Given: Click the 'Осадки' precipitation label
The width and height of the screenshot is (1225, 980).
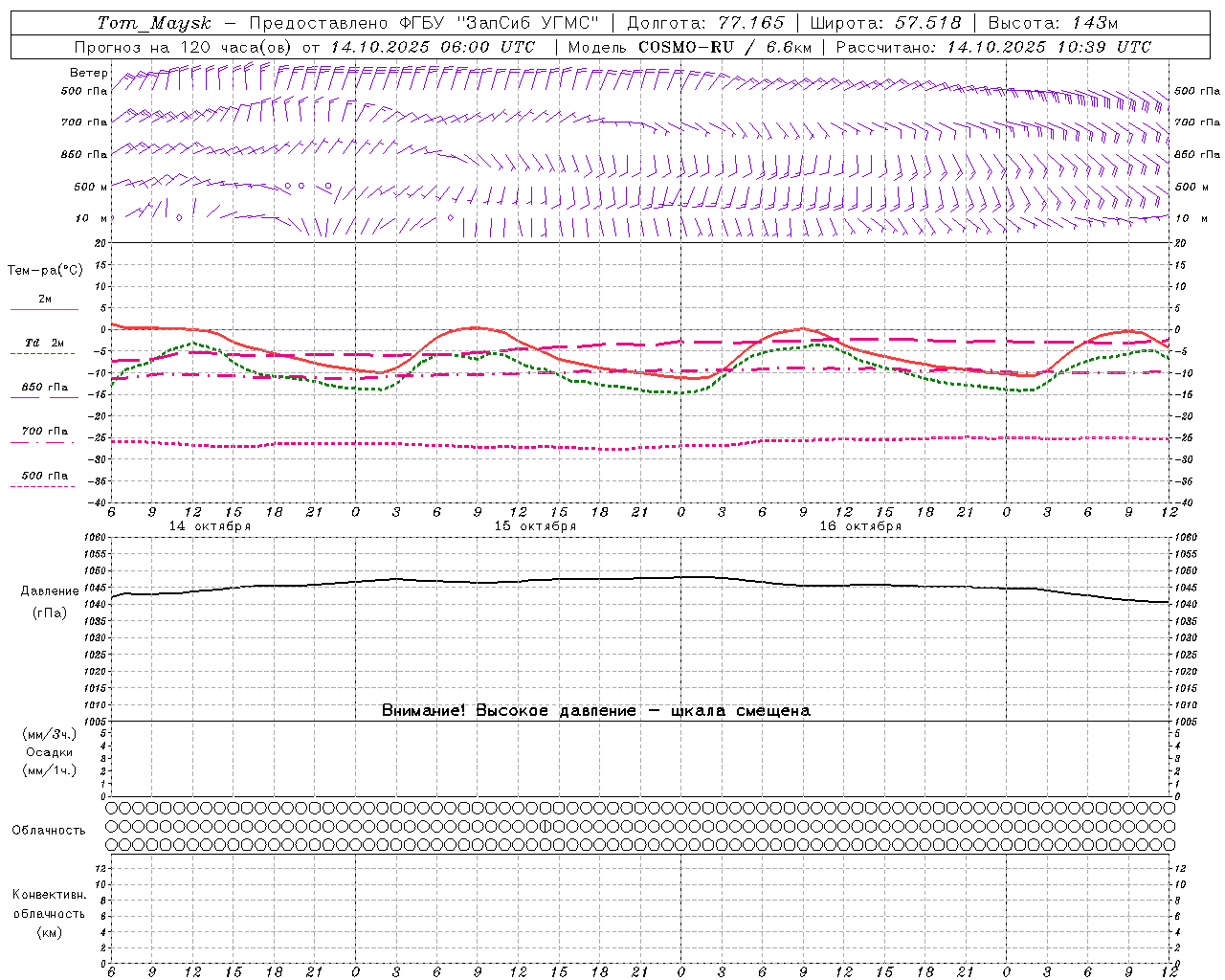Looking at the screenshot, I should point(50,752).
